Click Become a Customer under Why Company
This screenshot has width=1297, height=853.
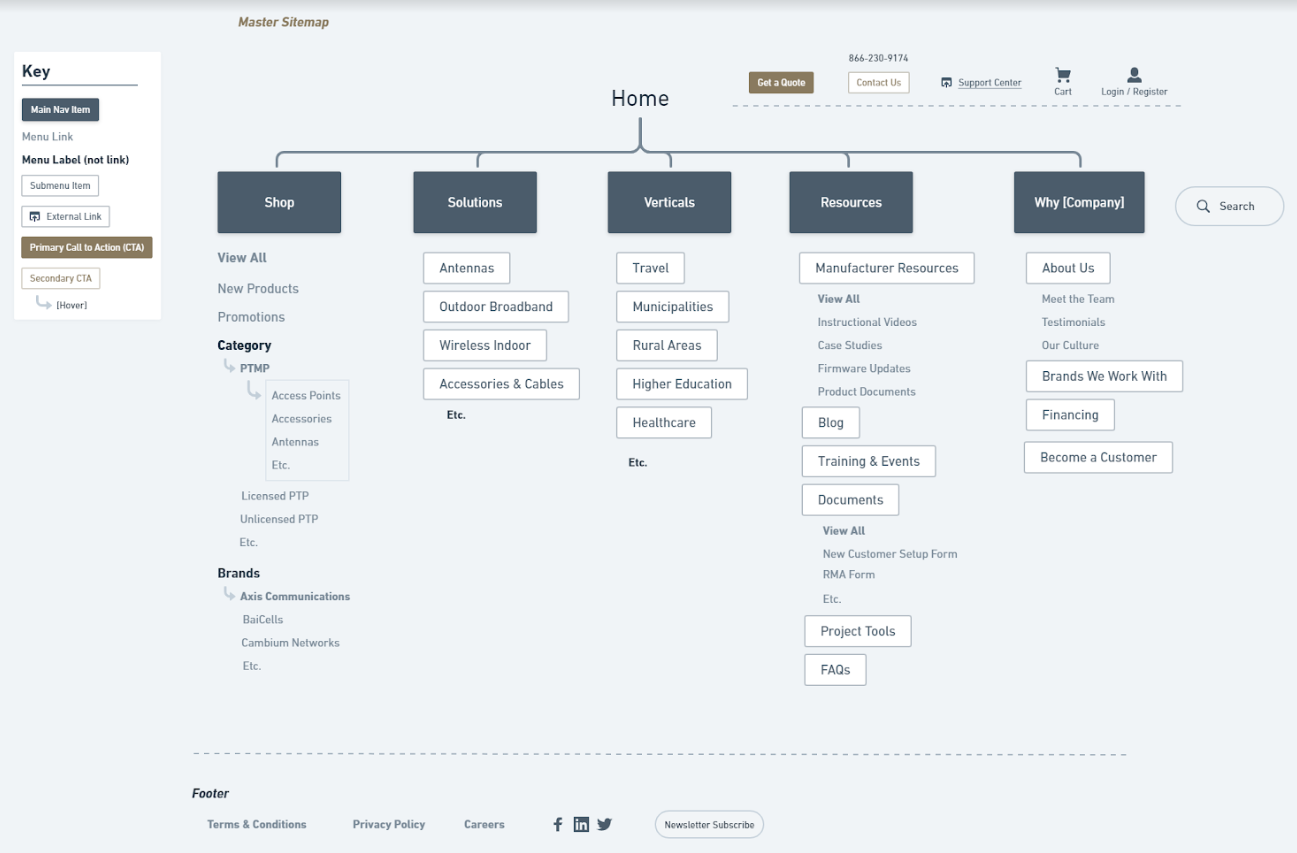tap(1098, 457)
